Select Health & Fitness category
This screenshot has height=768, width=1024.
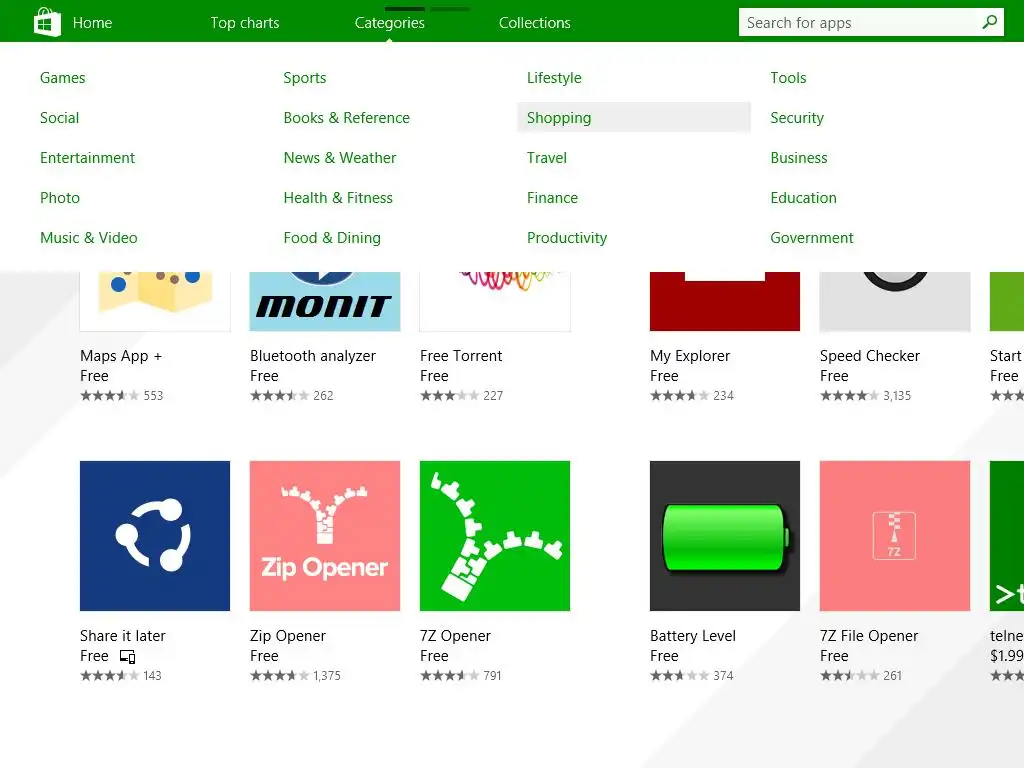pyautogui.click(x=338, y=198)
